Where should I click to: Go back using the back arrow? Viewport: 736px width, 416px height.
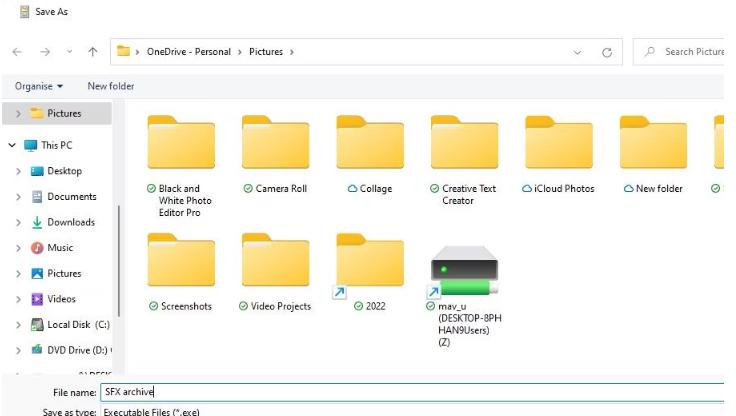tap(17, 52)
